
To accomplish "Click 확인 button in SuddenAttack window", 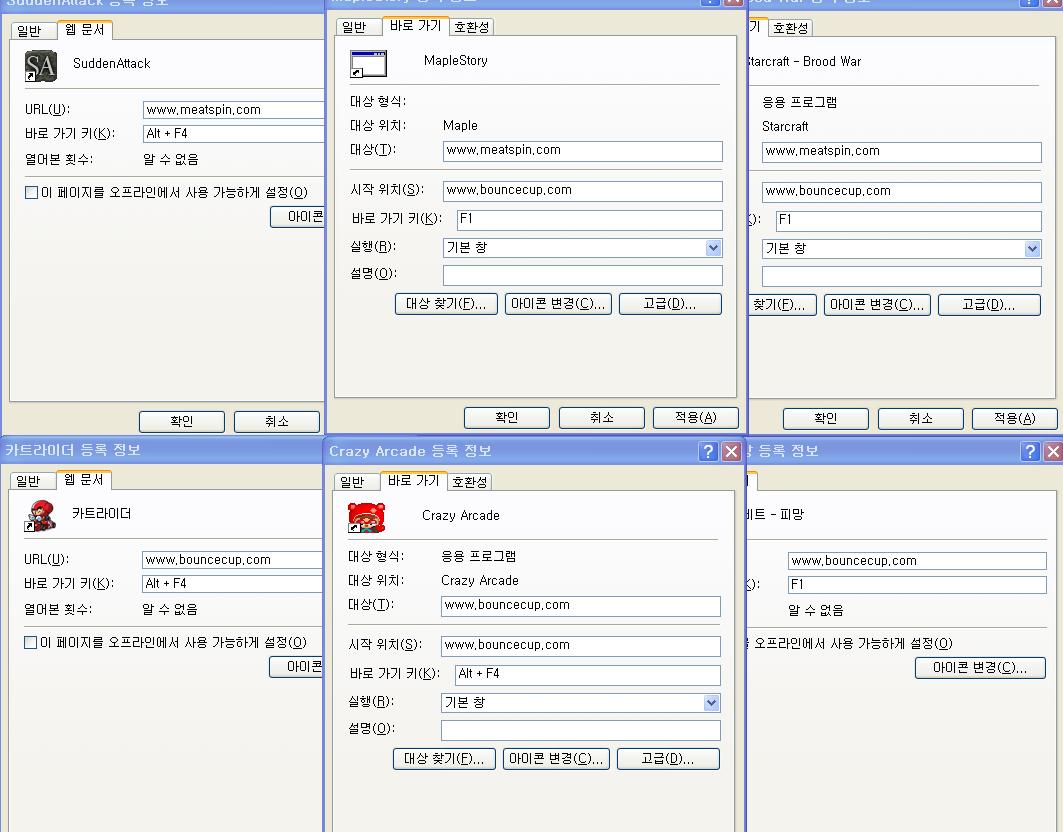I will [x=182, y=421].
